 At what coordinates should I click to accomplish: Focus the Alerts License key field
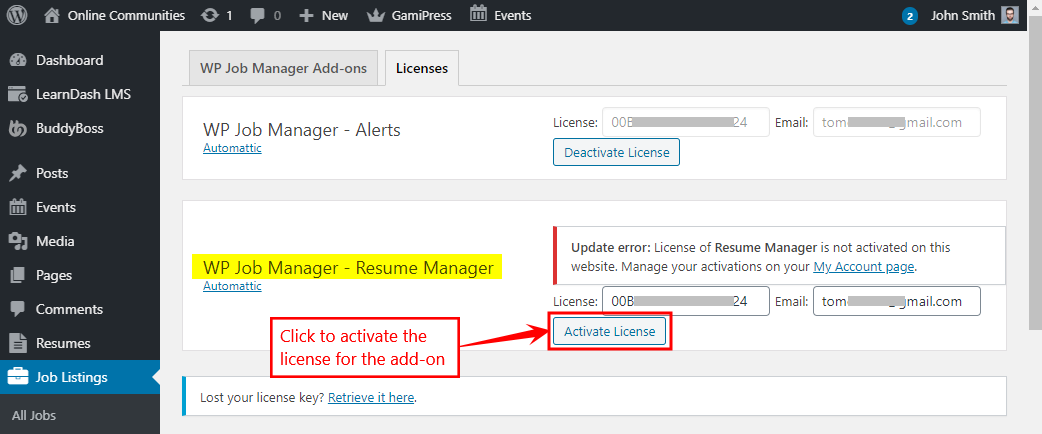click(x=686, y=122)
